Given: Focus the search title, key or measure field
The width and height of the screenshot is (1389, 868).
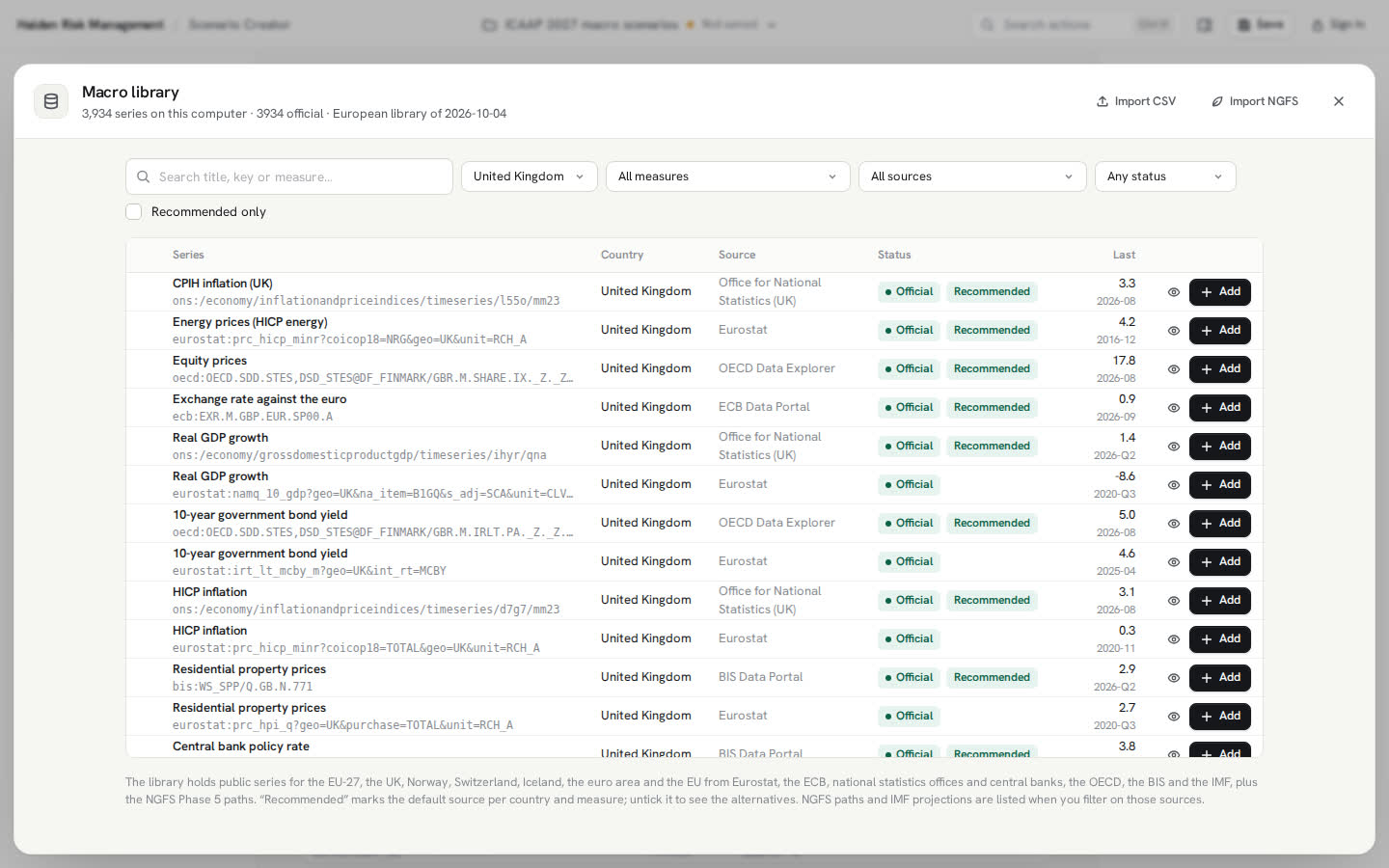Looking at the screenshot, I should point(289,176).
